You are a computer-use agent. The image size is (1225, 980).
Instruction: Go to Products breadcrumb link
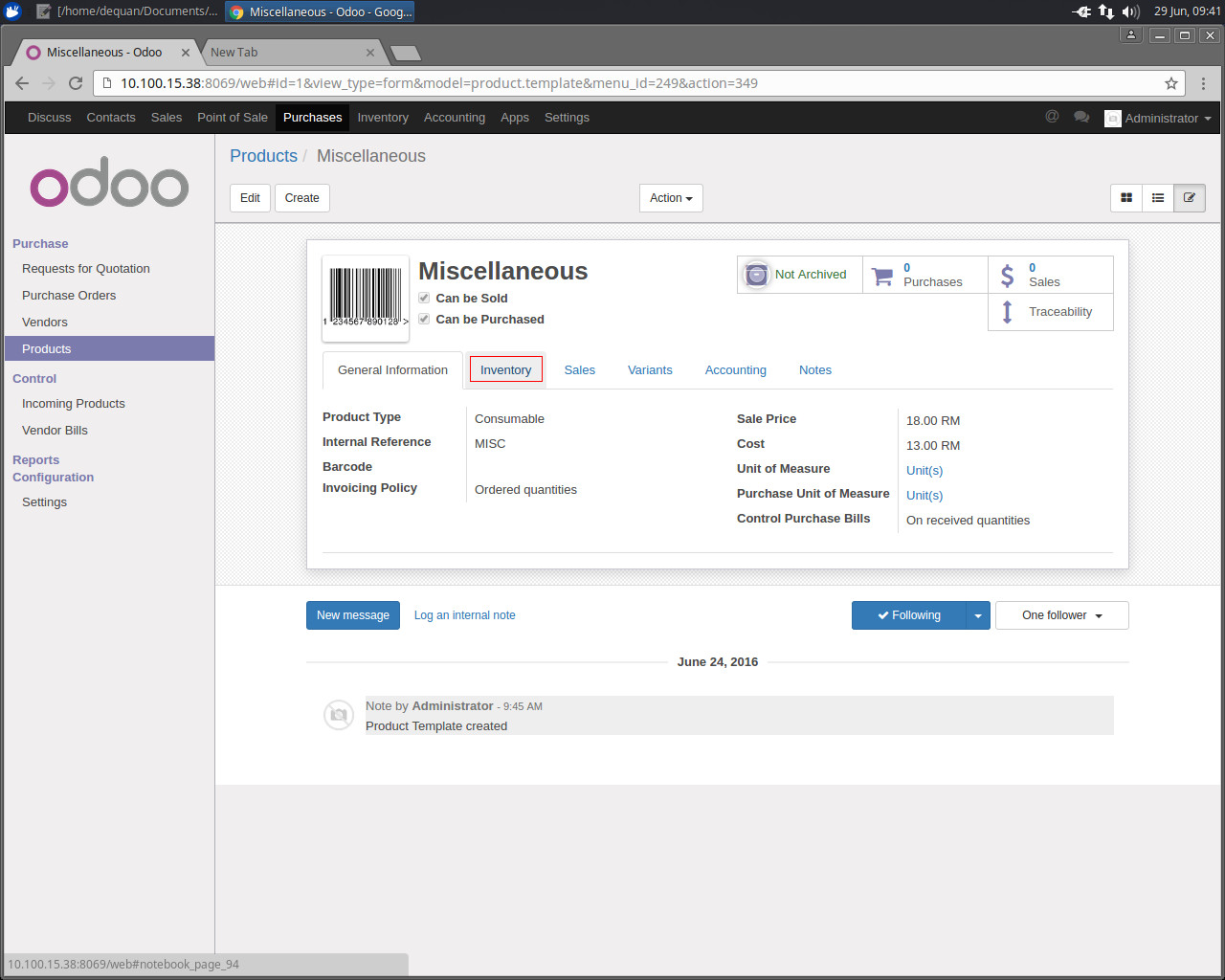(263, 156)
